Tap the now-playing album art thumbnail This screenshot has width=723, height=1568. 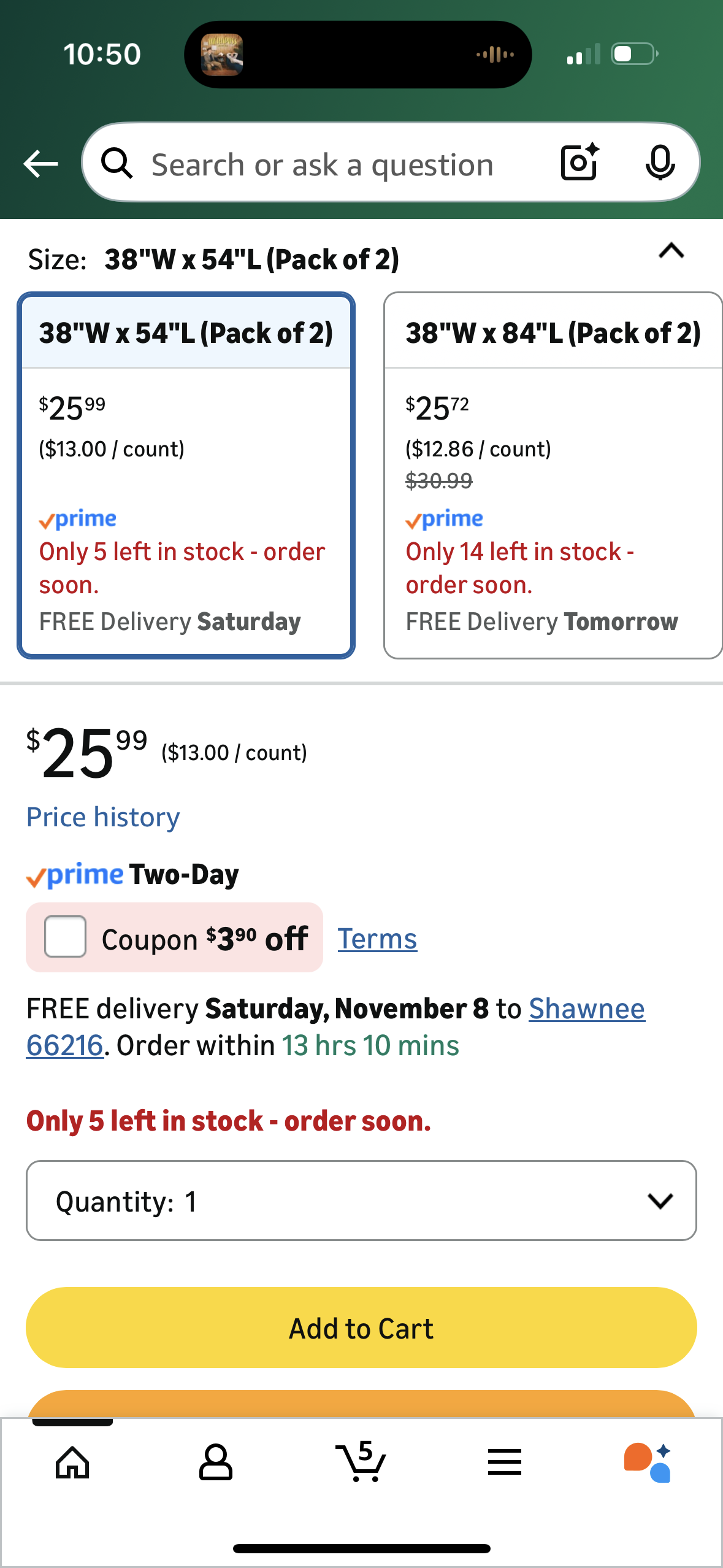[x=222, y=55]
